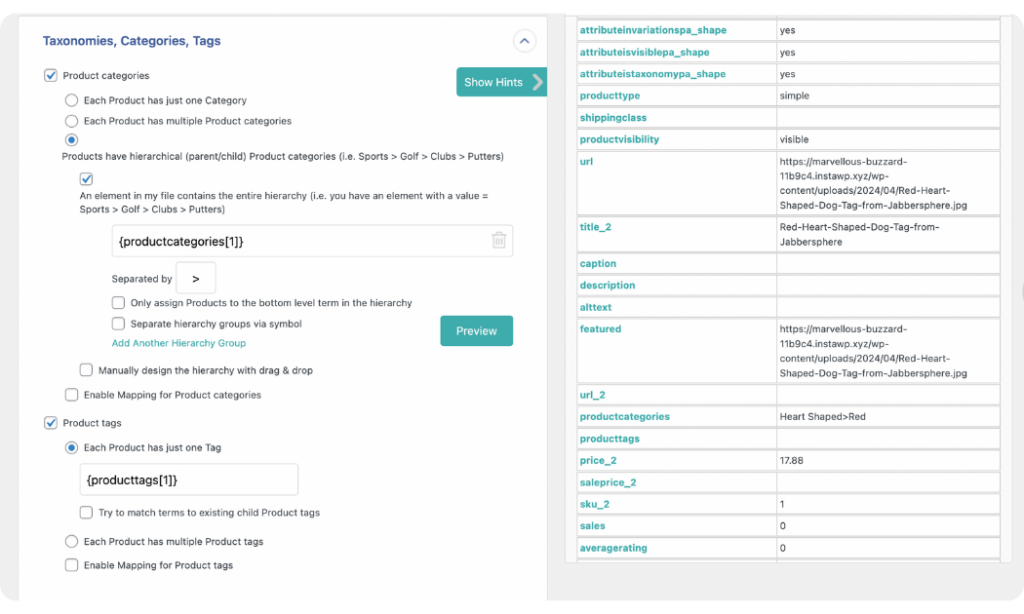The height and width of the screenshot is (614, 1024).
Task: Click the Preview button
Action: tap(476, 331)
